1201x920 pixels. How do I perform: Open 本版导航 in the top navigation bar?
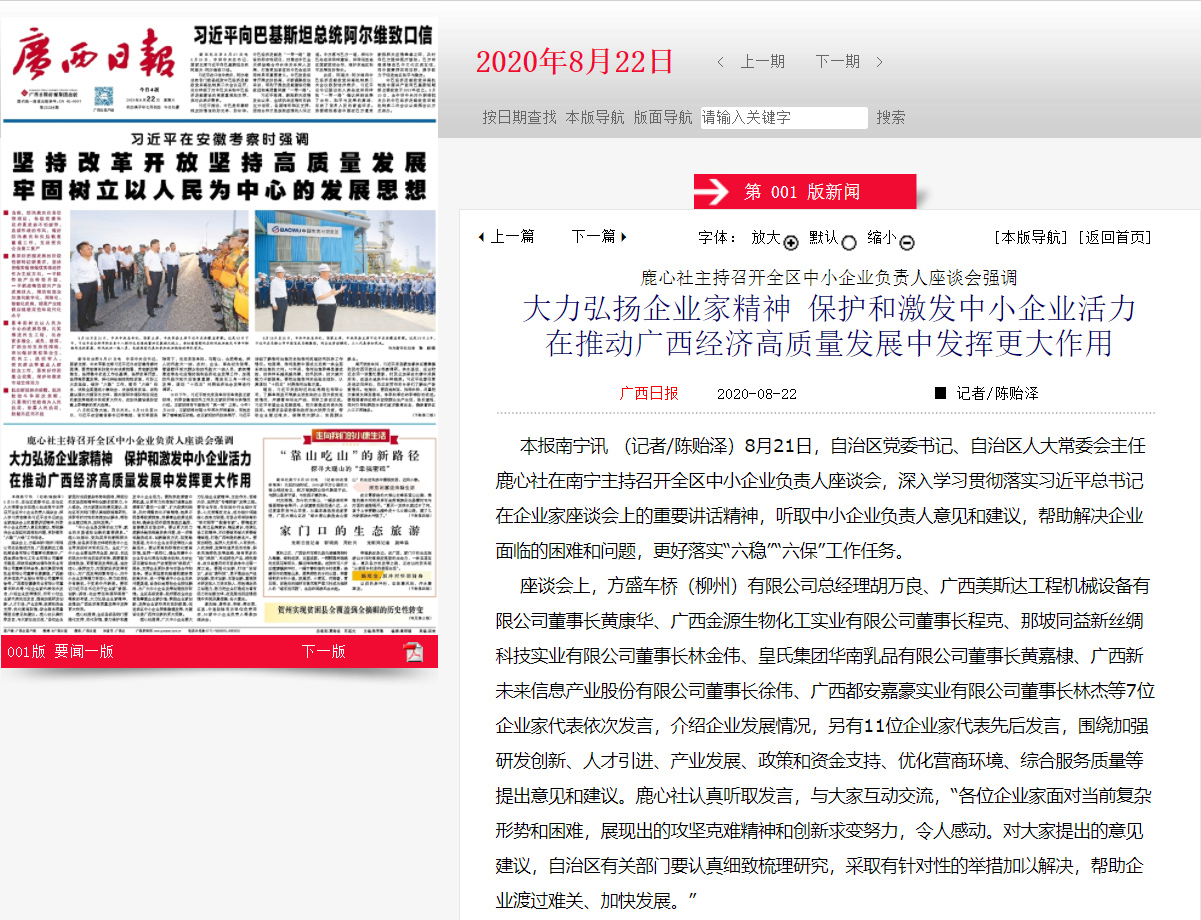595,117
